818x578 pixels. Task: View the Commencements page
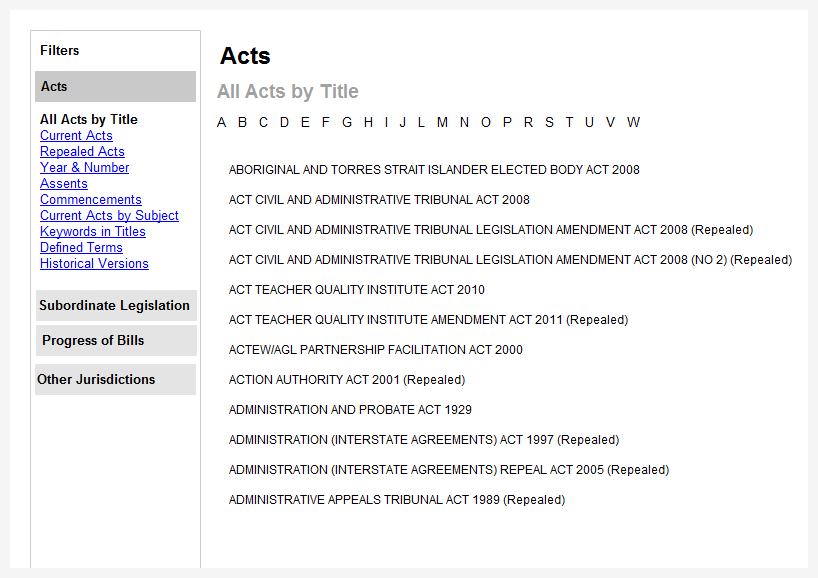click(x=91, y=200)
